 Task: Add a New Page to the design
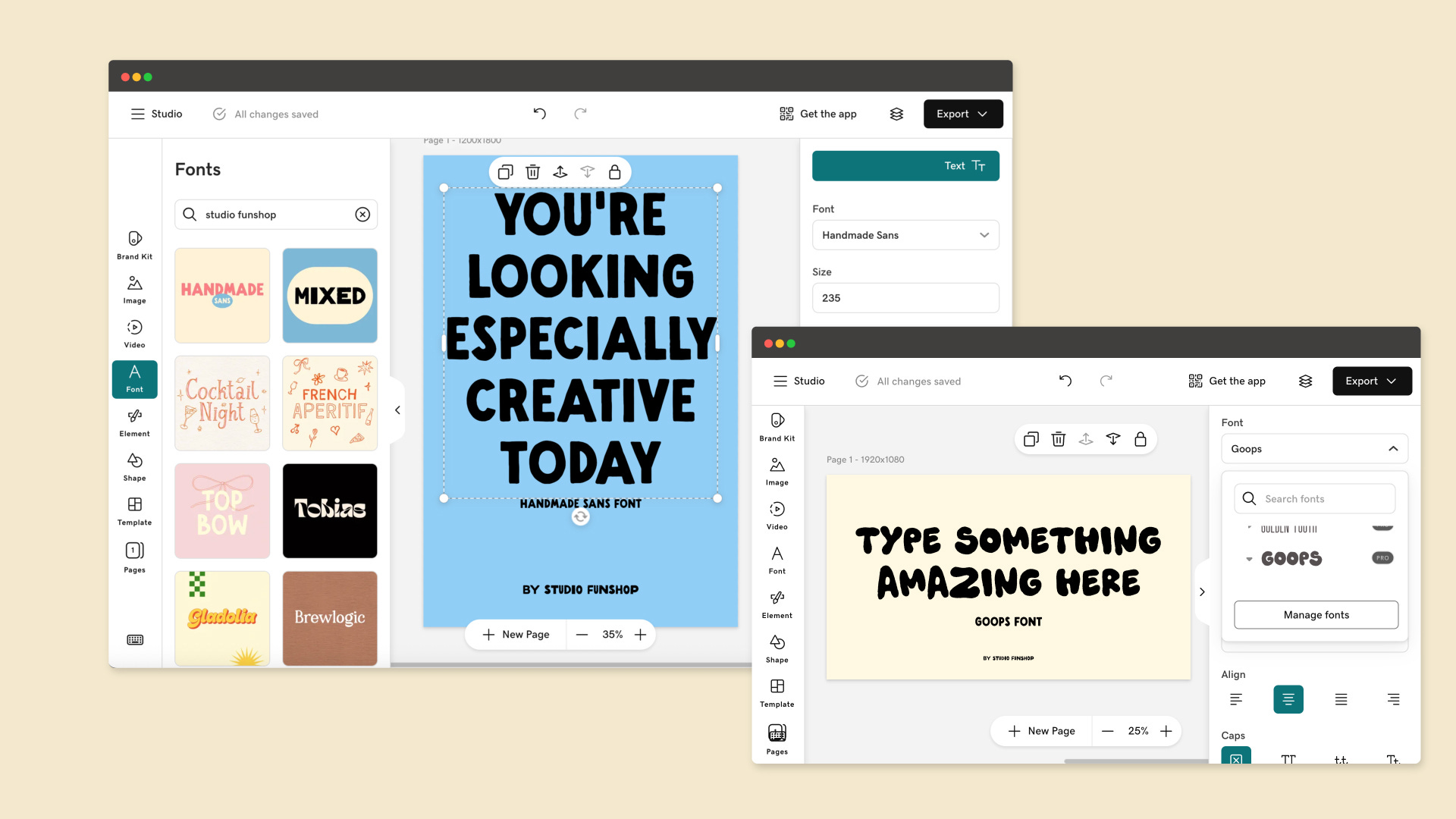515,634
